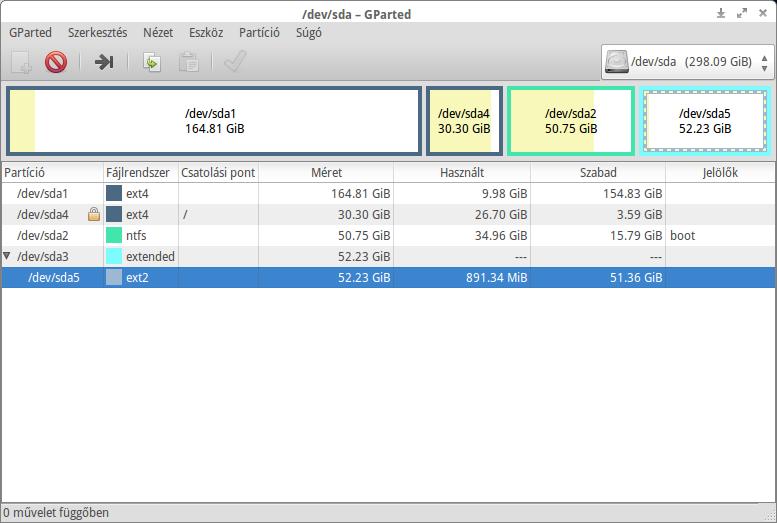Select the /dev/sda5 graphical partition block
This screenshot has height=523, width=777.
(705, 121)
